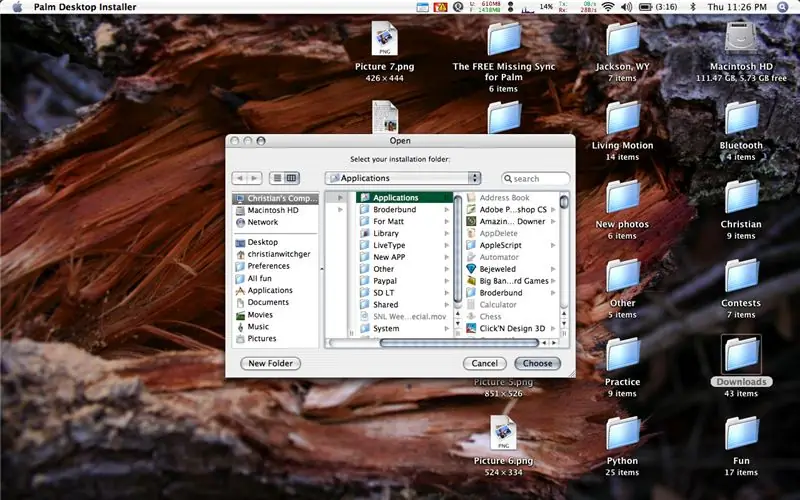Click the volume icon in the menu bar
Screen dimensions: 800x500
[x=626, y=7]
